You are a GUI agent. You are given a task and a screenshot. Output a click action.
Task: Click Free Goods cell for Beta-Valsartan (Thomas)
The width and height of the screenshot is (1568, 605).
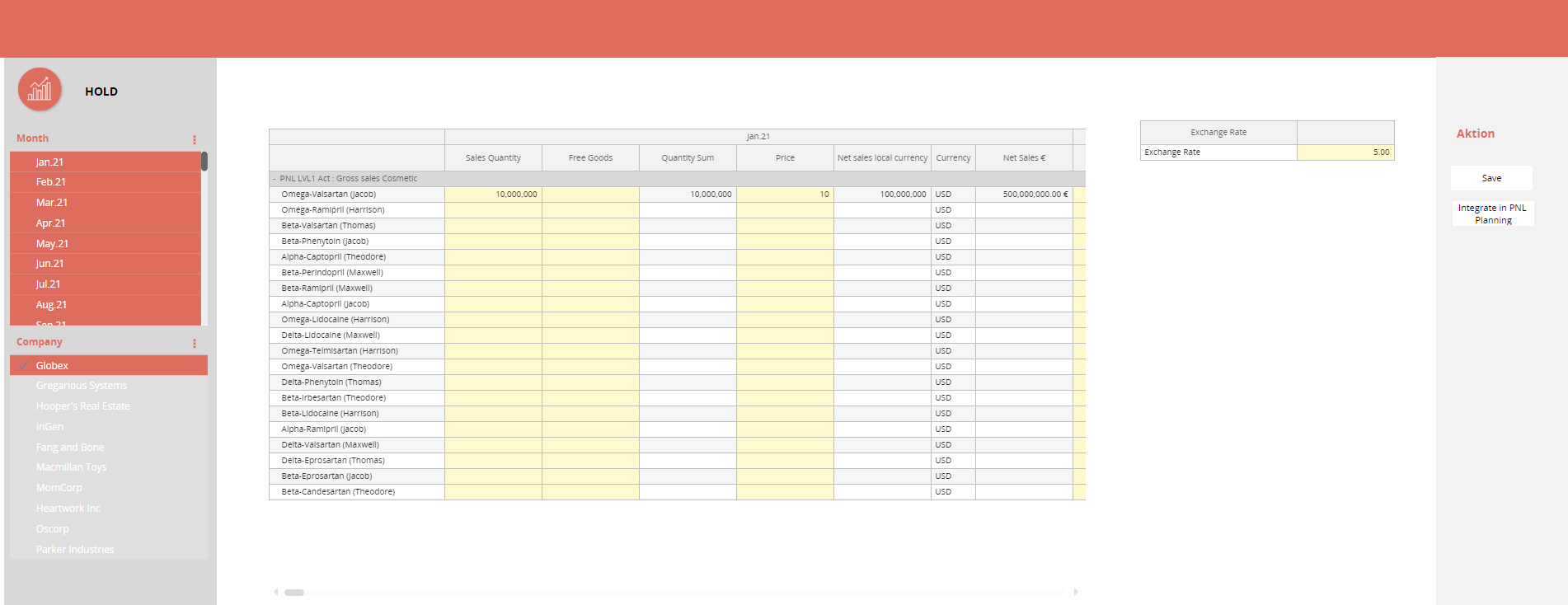tap(590, 226)
